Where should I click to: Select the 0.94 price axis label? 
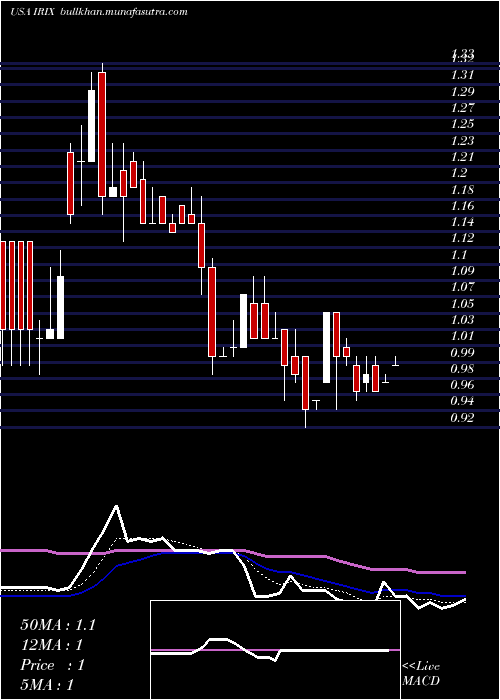[x=461, y=401]
